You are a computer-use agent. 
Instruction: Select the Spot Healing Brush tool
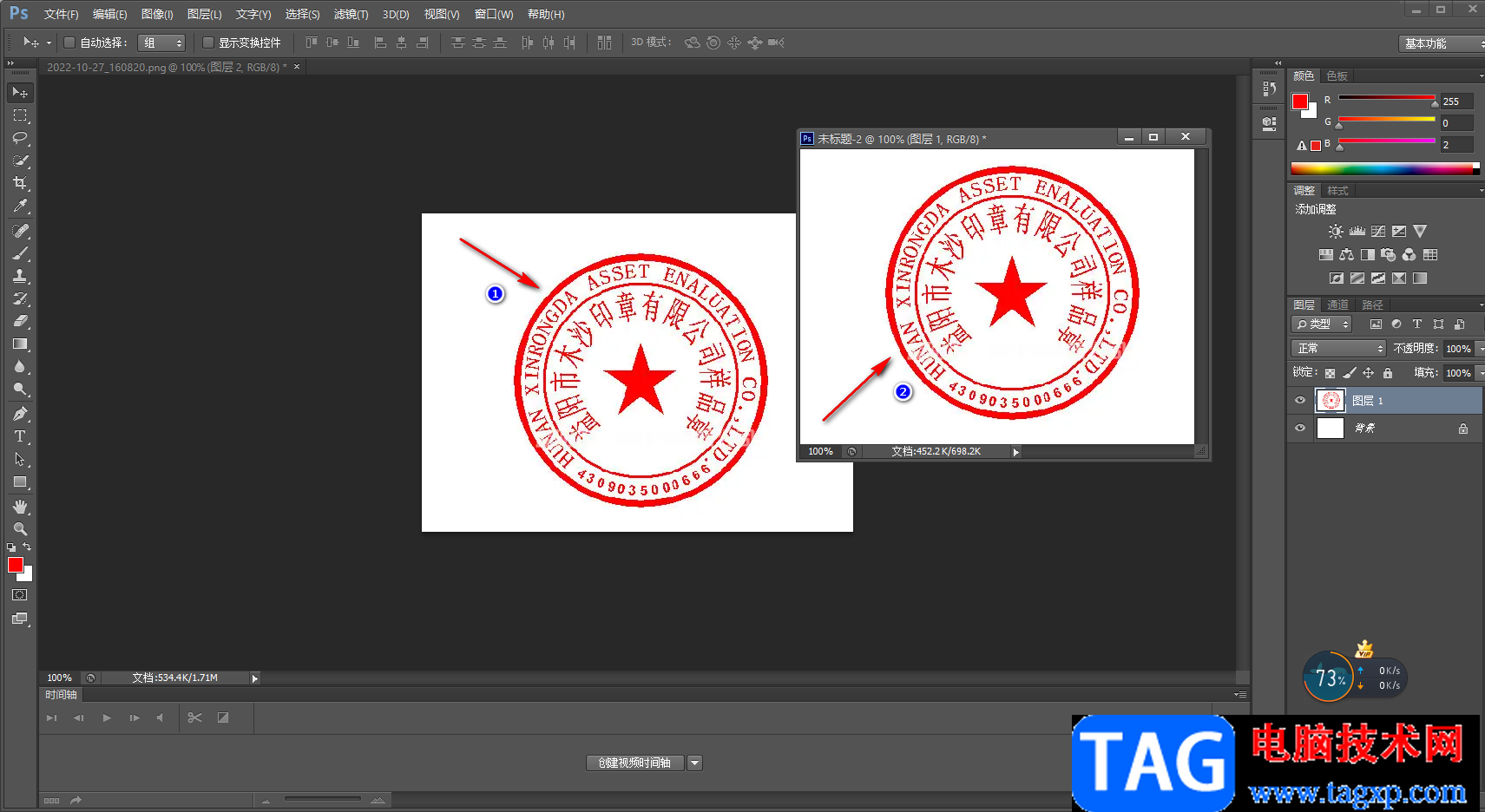20,231
